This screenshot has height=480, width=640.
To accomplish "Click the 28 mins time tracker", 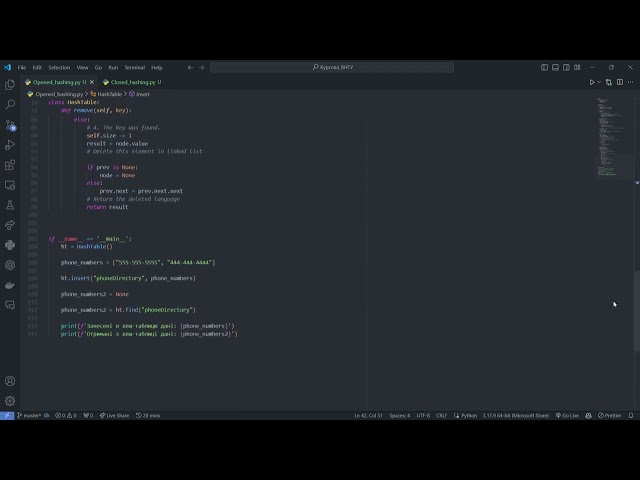I will (148, 416).
